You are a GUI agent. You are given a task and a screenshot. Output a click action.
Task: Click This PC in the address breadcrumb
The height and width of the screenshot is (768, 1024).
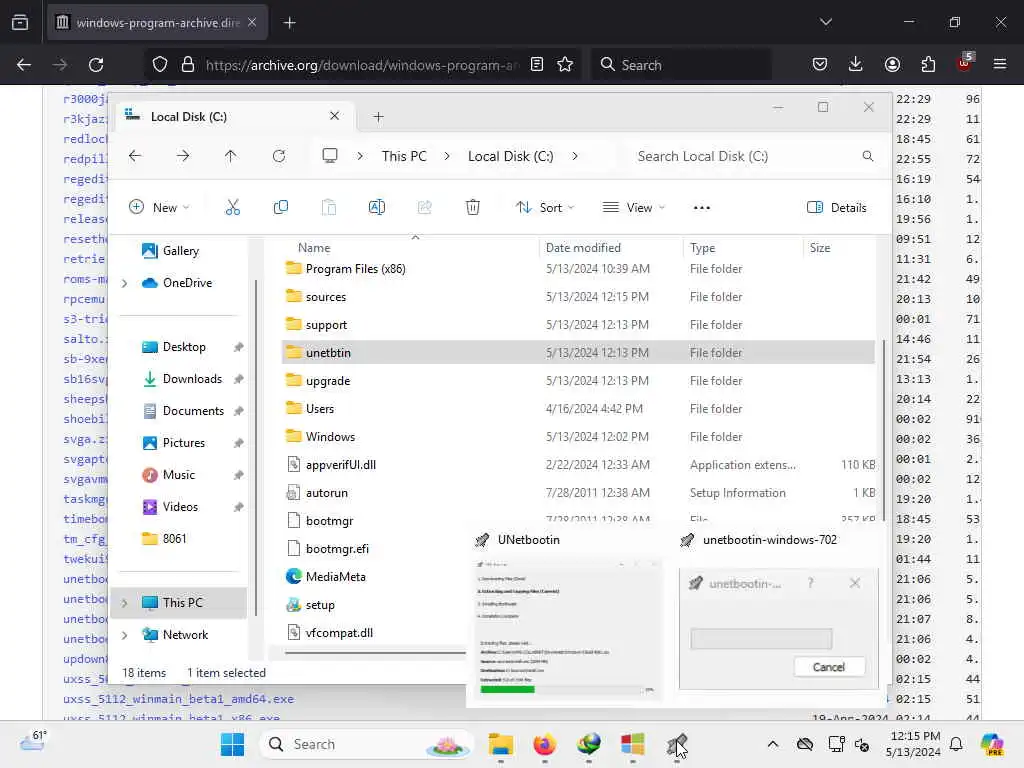pyautogui.click(x=404, y=156)
